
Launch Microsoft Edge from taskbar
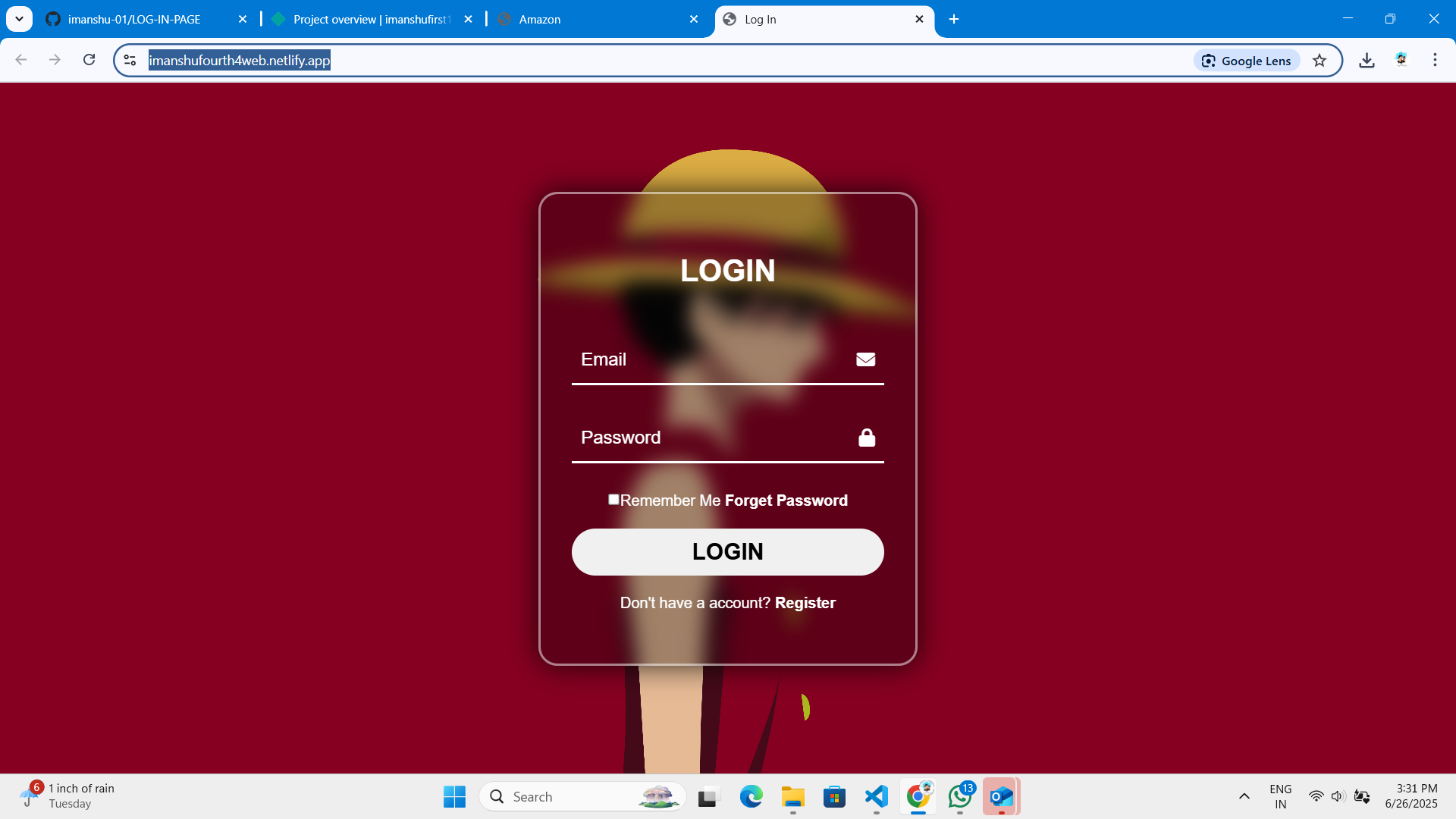[752, 797]
